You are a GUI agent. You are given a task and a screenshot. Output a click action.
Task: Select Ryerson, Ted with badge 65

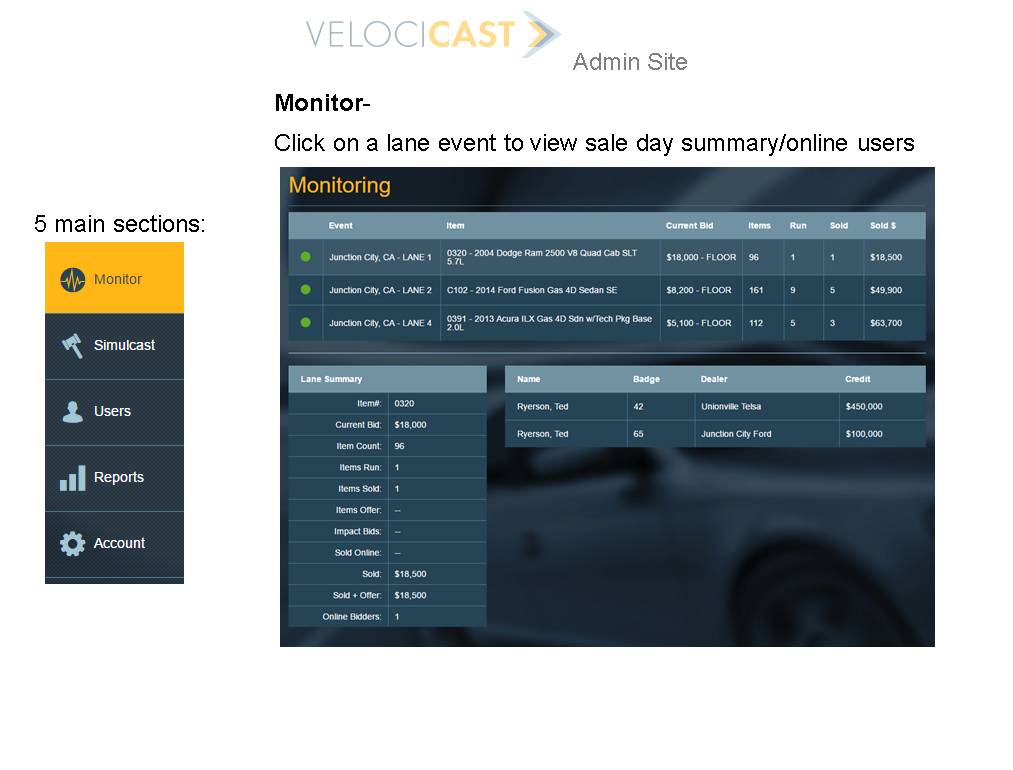tap(543, 434)
